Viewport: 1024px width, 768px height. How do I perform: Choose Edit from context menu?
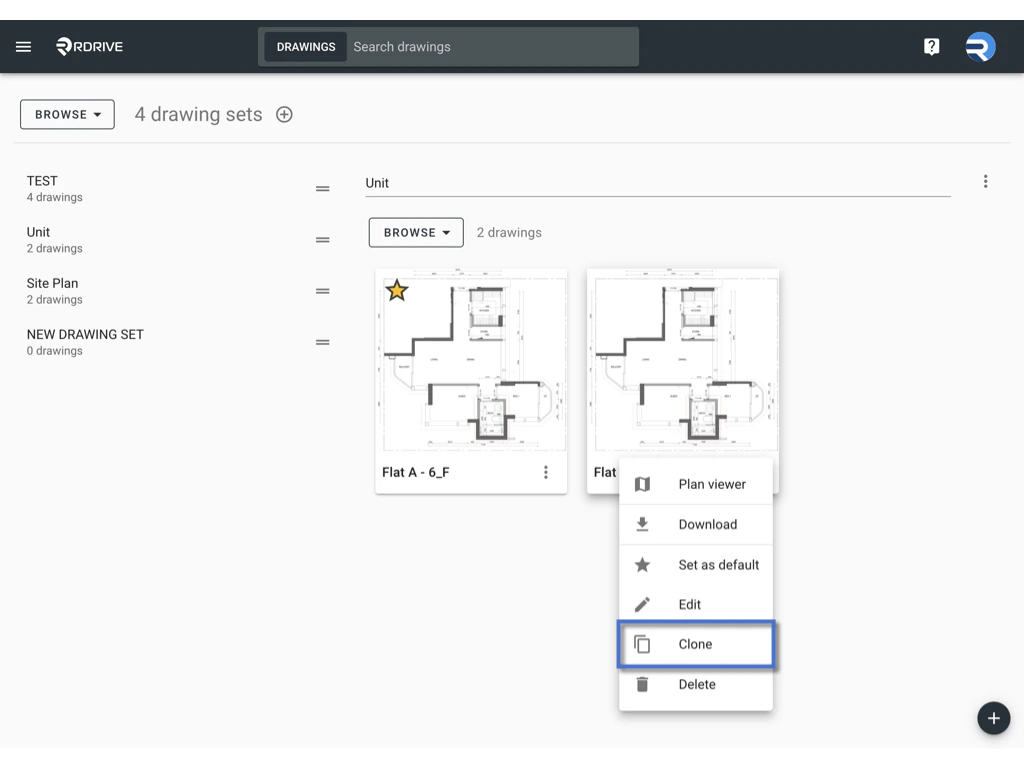[696, 604]
